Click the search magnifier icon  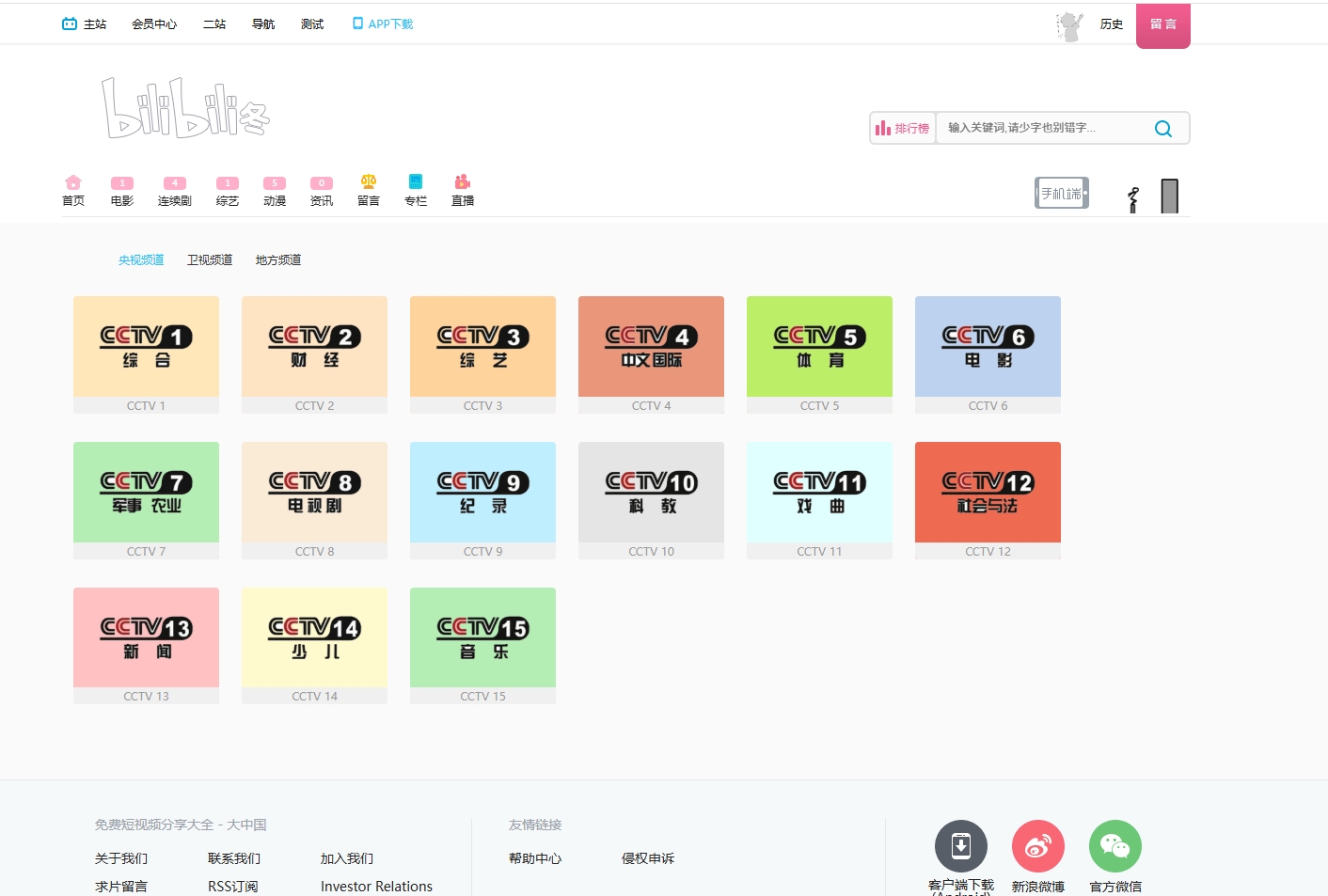click(1163, 129)
